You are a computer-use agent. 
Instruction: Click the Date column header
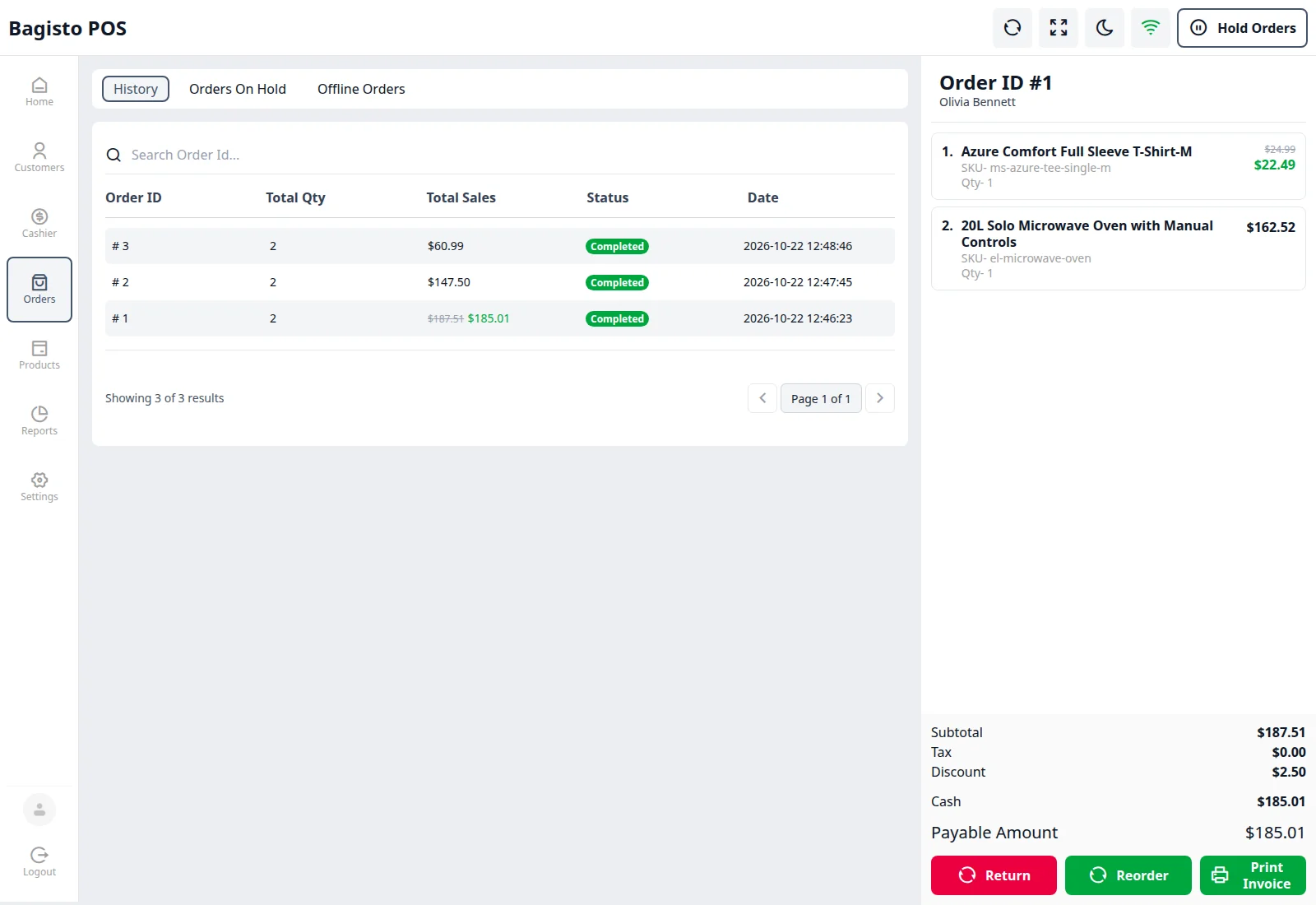(762, 197)
